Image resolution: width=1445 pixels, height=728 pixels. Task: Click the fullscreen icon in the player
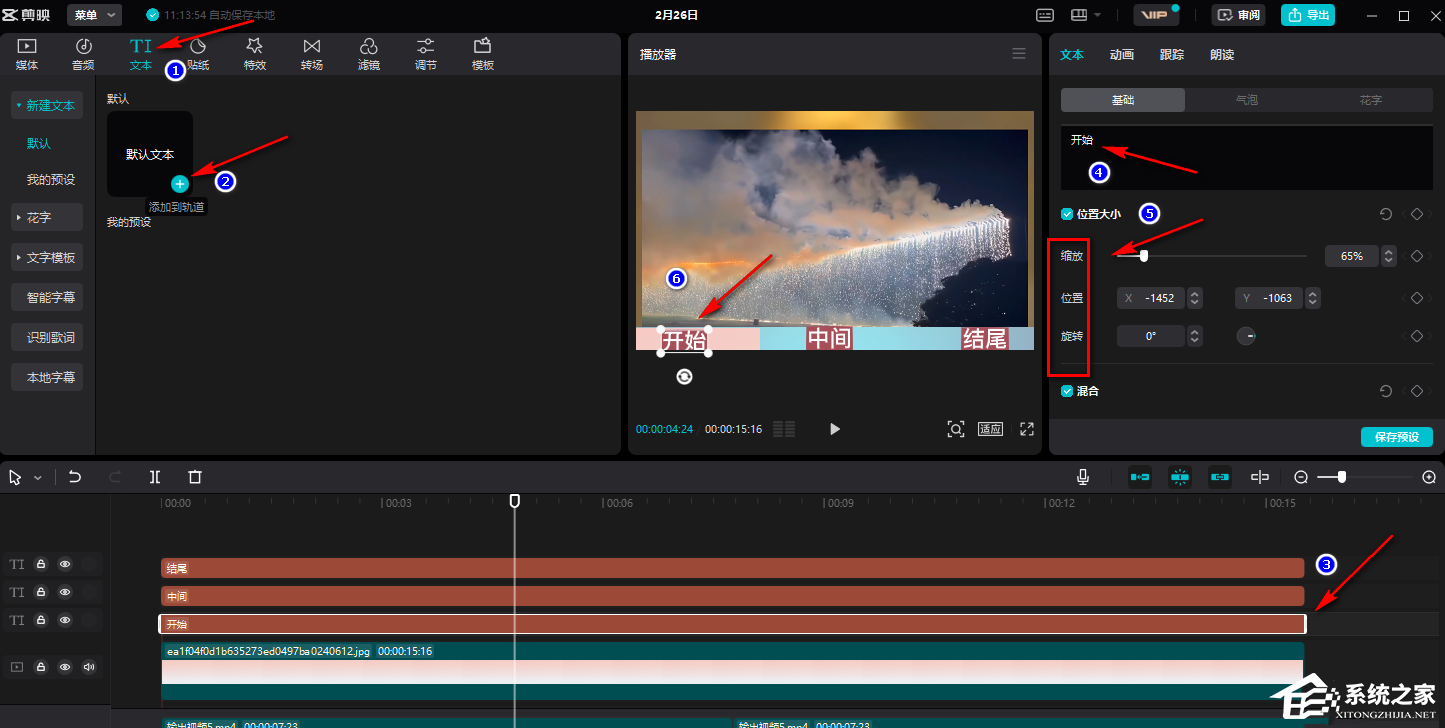pos(1026,429)
